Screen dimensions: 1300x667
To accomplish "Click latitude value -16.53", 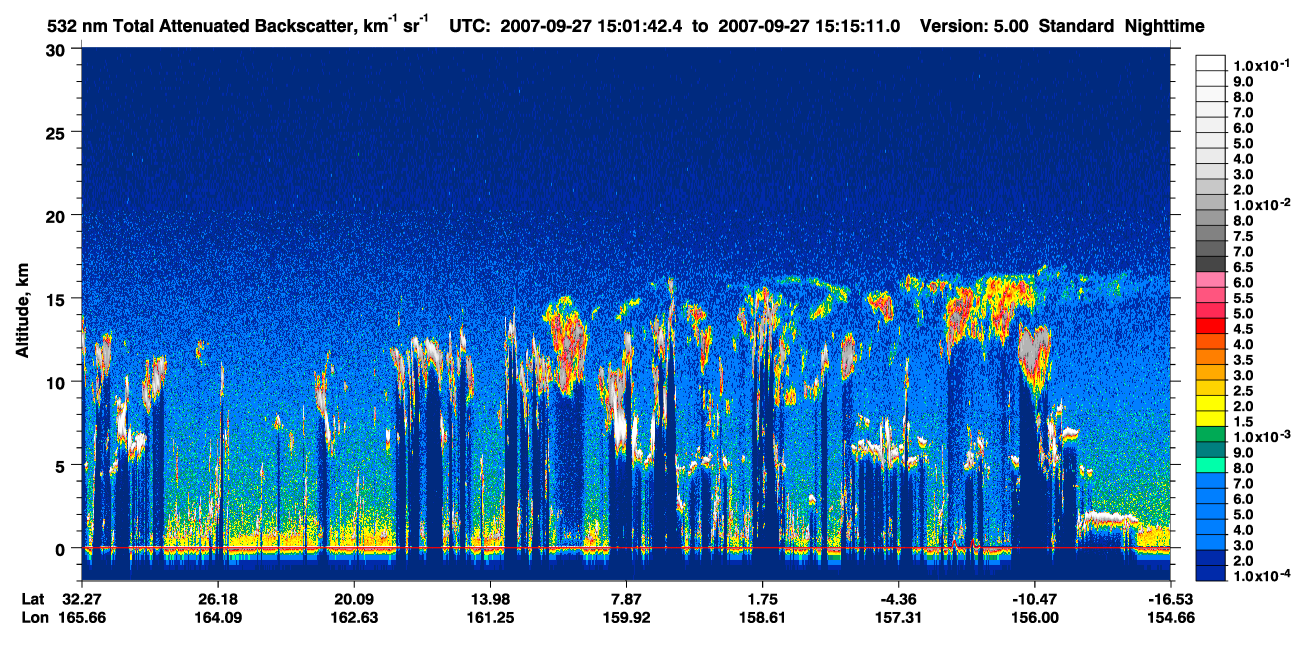I will 1170,598.
